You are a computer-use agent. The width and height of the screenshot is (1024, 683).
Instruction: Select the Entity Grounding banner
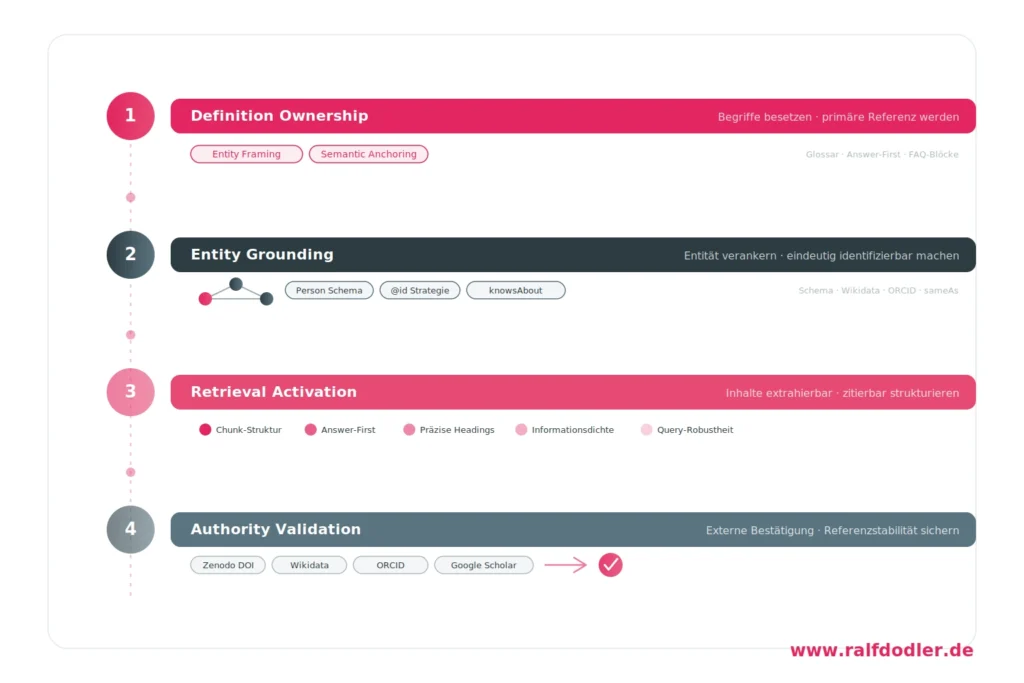click(x=573, y=255)
